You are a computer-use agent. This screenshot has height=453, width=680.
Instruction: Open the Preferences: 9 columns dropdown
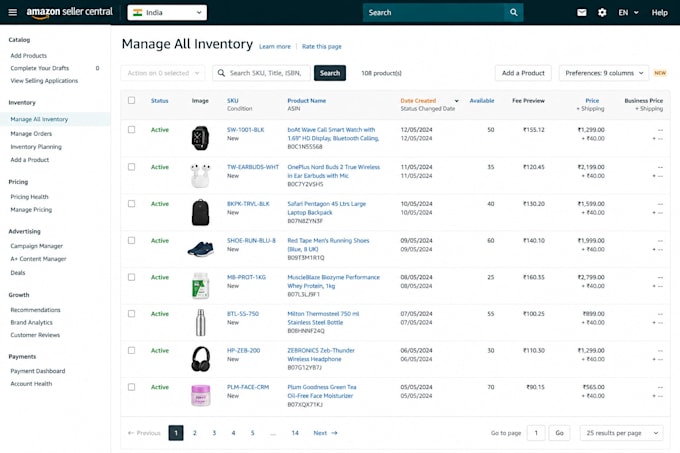[604, 73]
